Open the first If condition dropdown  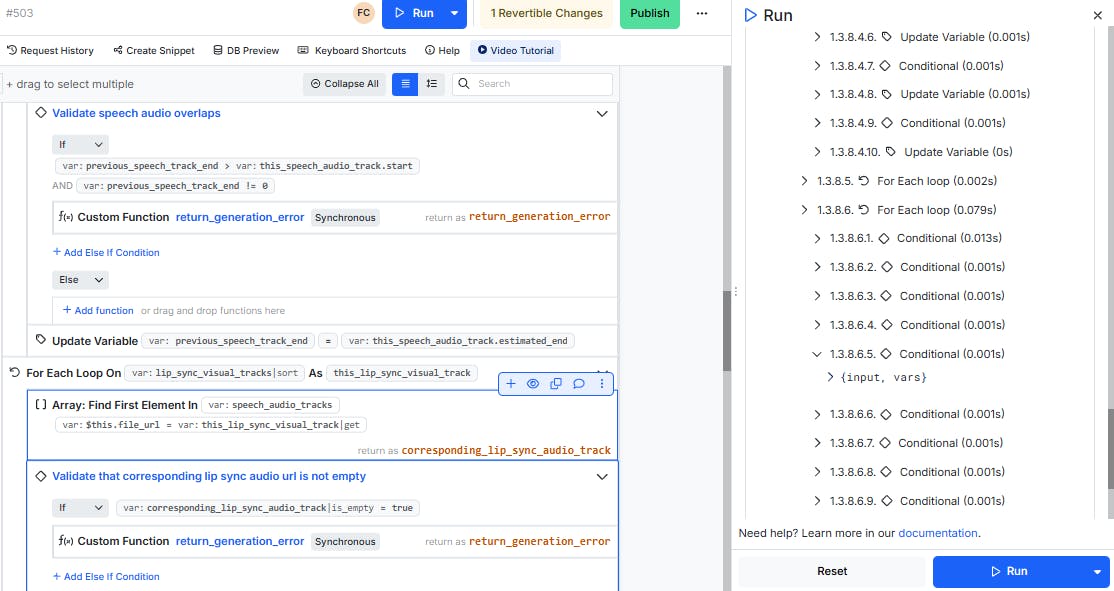[80, 144]
